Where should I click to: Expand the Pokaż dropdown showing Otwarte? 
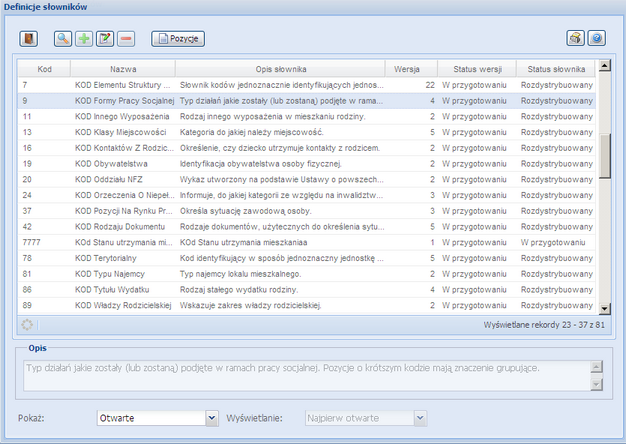211,418
